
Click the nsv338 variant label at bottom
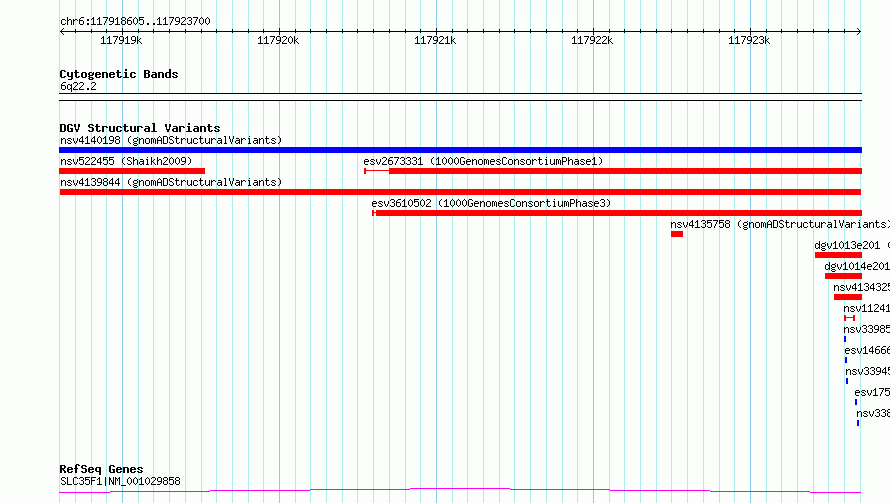click(x=873, y=413)
